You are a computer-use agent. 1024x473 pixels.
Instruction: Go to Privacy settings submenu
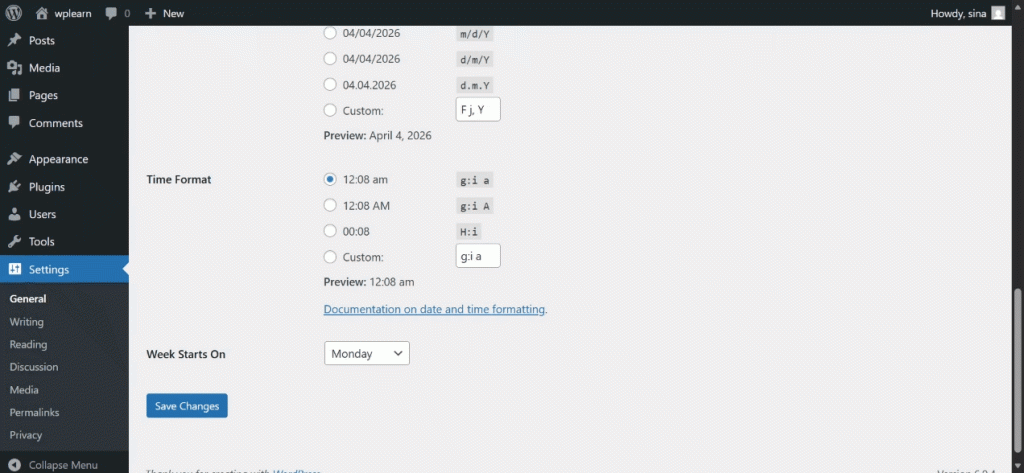tap(25, 435)
